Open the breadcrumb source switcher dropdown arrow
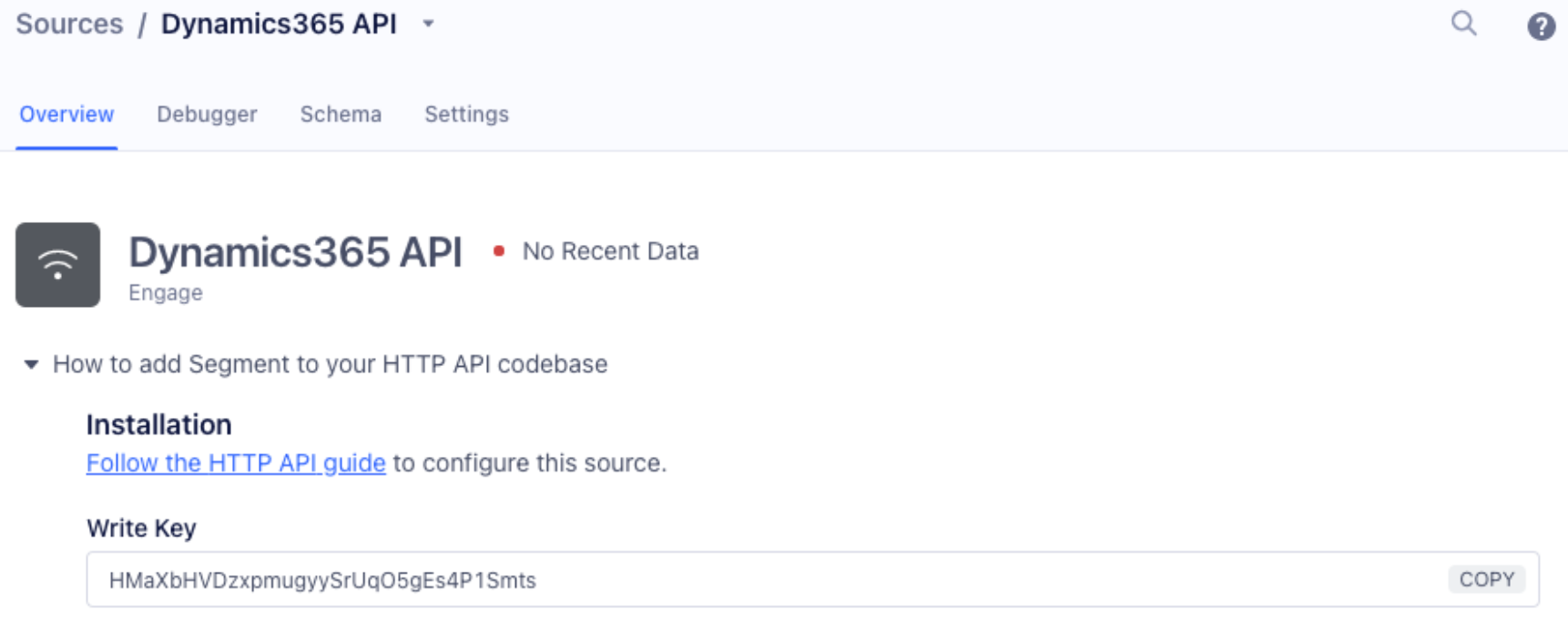The height and width of the screenshot is (620, 1568). coord(428,24)
